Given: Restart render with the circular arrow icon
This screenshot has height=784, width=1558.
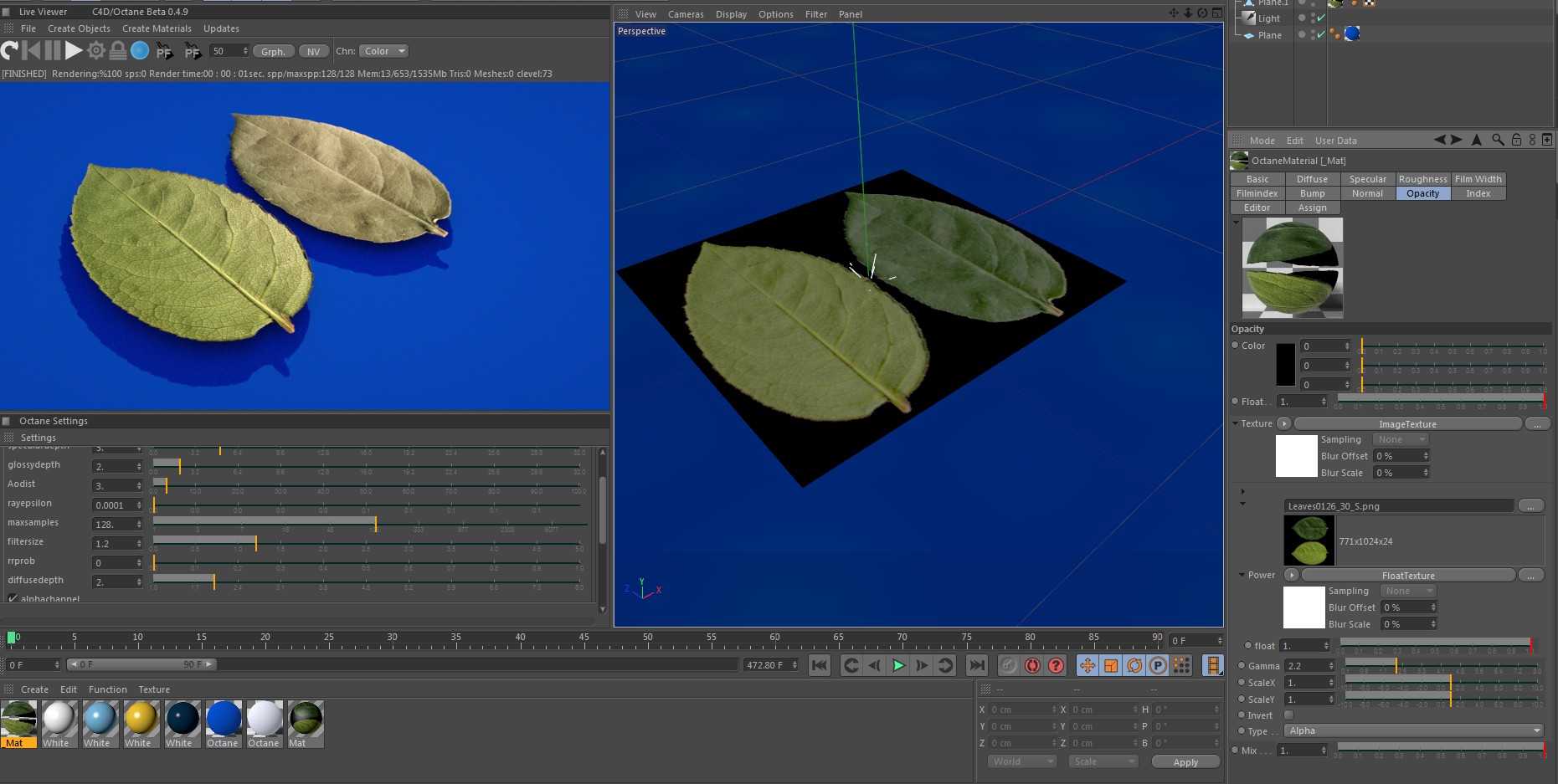Looking at the screenshot, I should 9,51.
